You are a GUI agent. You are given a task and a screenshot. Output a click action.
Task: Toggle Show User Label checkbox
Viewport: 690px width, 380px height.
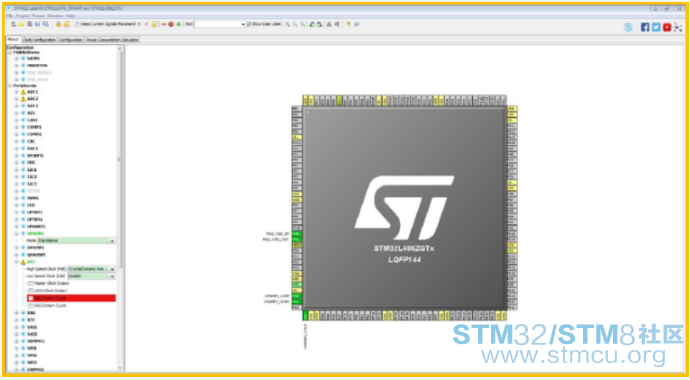pos(249,24)
